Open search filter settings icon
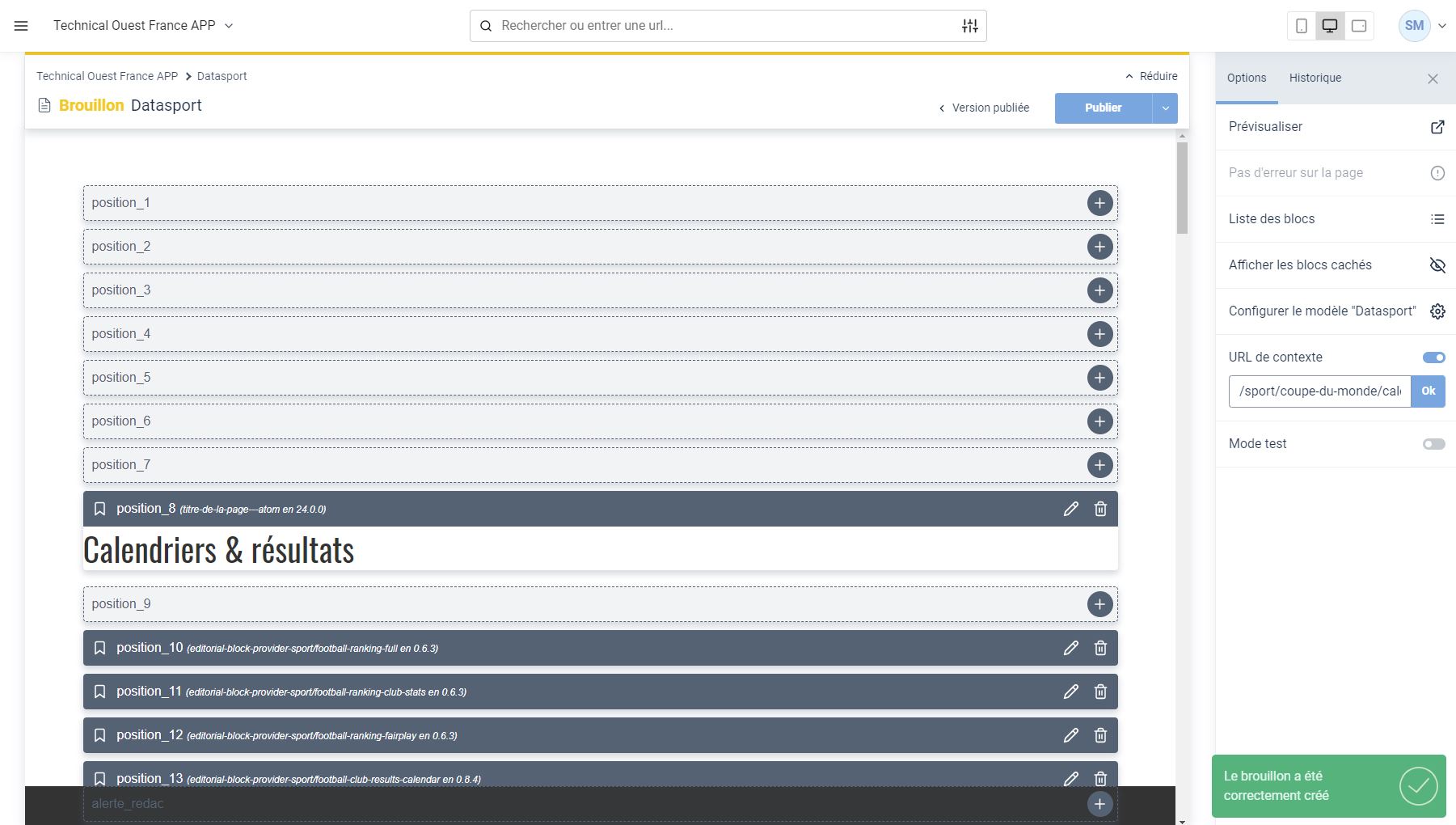The image size is (1456, 825). coord(969,26)
